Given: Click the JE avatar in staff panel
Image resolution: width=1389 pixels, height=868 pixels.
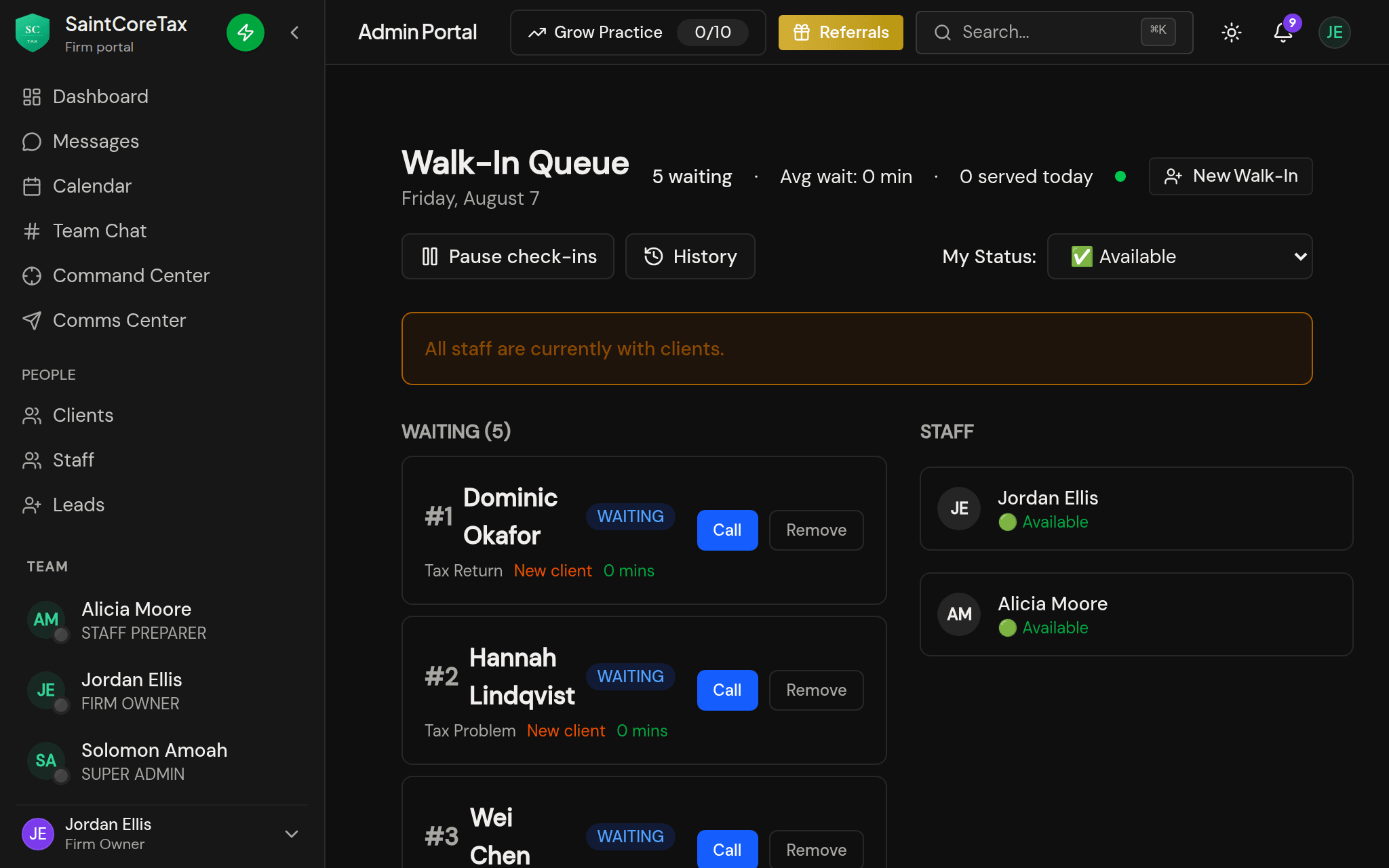Looking at the screenshot, I should [959, 509].
